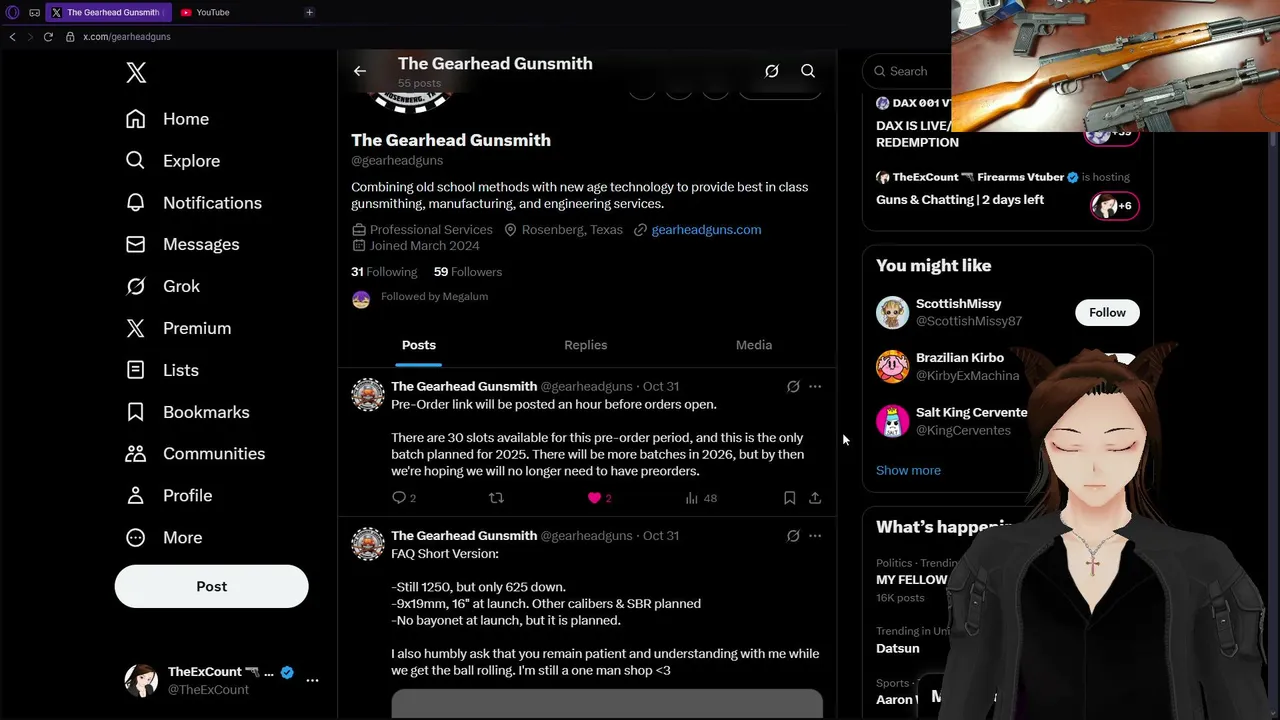Toggle like on the Pre-Order post

pos(599,498)
